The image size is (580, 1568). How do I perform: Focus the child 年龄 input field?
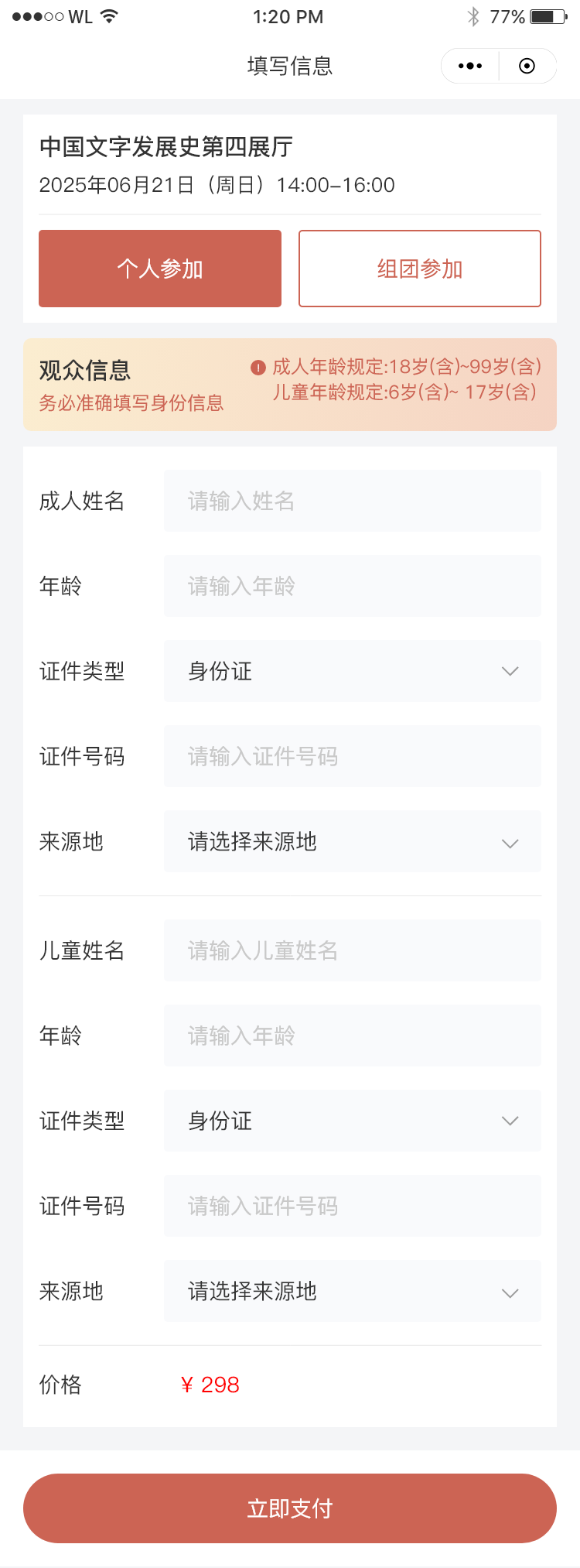point(353,1036)
